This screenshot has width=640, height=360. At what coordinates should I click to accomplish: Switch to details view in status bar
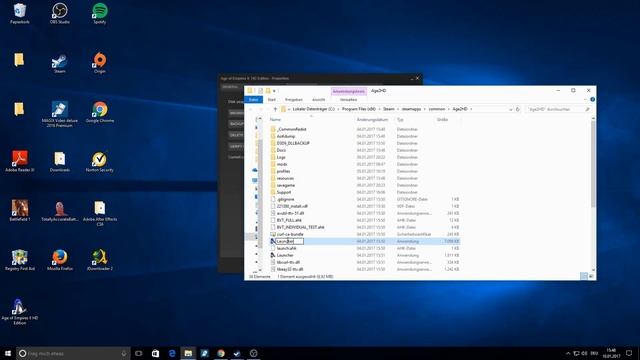[584, 276]
